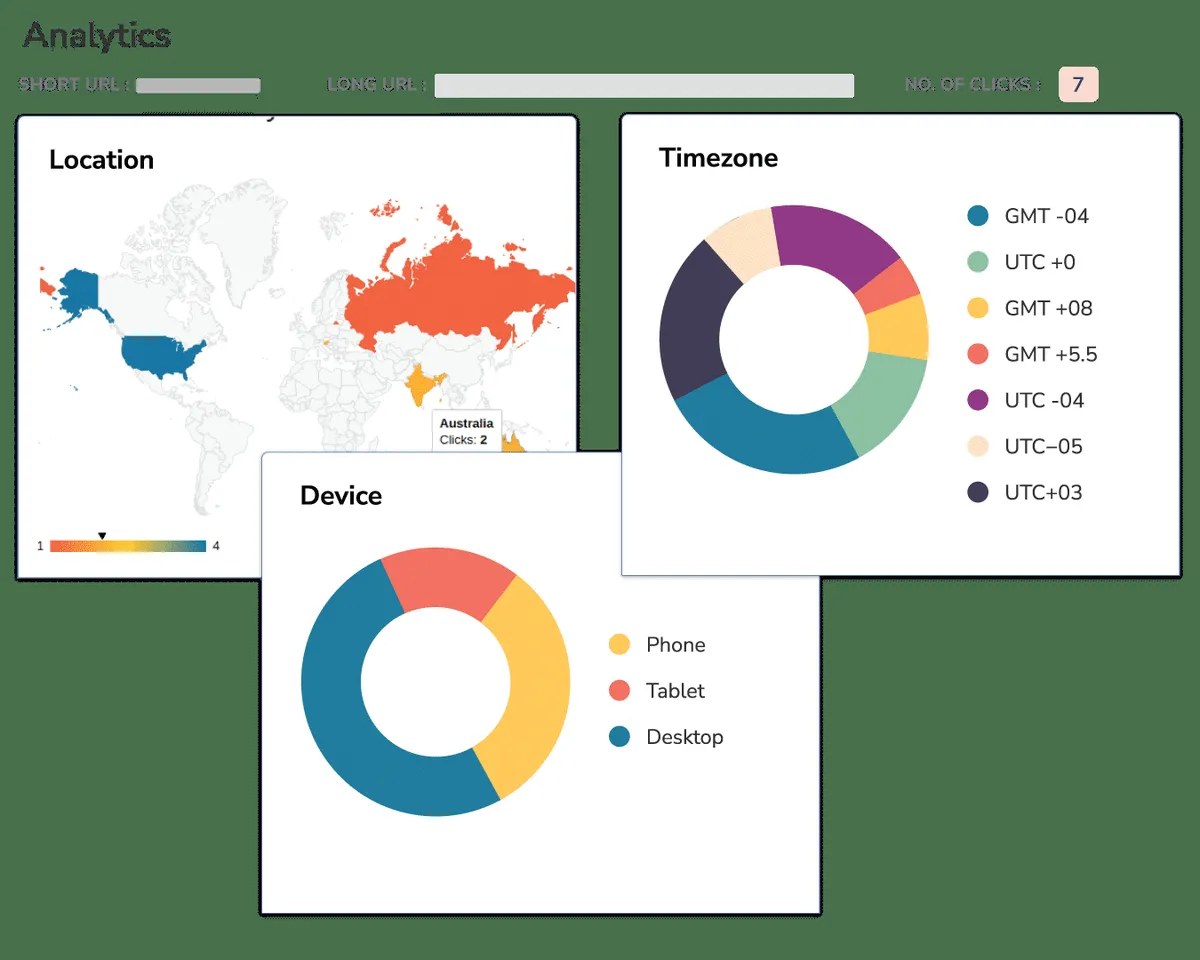Screen dimensions: 1200x960
Task: Select the Tablet legend label
Action: point(676,691)
